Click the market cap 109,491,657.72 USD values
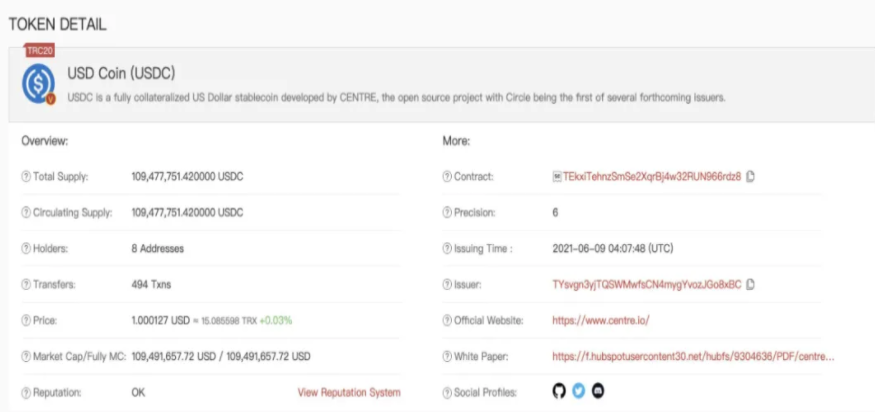The width and height of the screenshot is (875, 412). (221, 356)
